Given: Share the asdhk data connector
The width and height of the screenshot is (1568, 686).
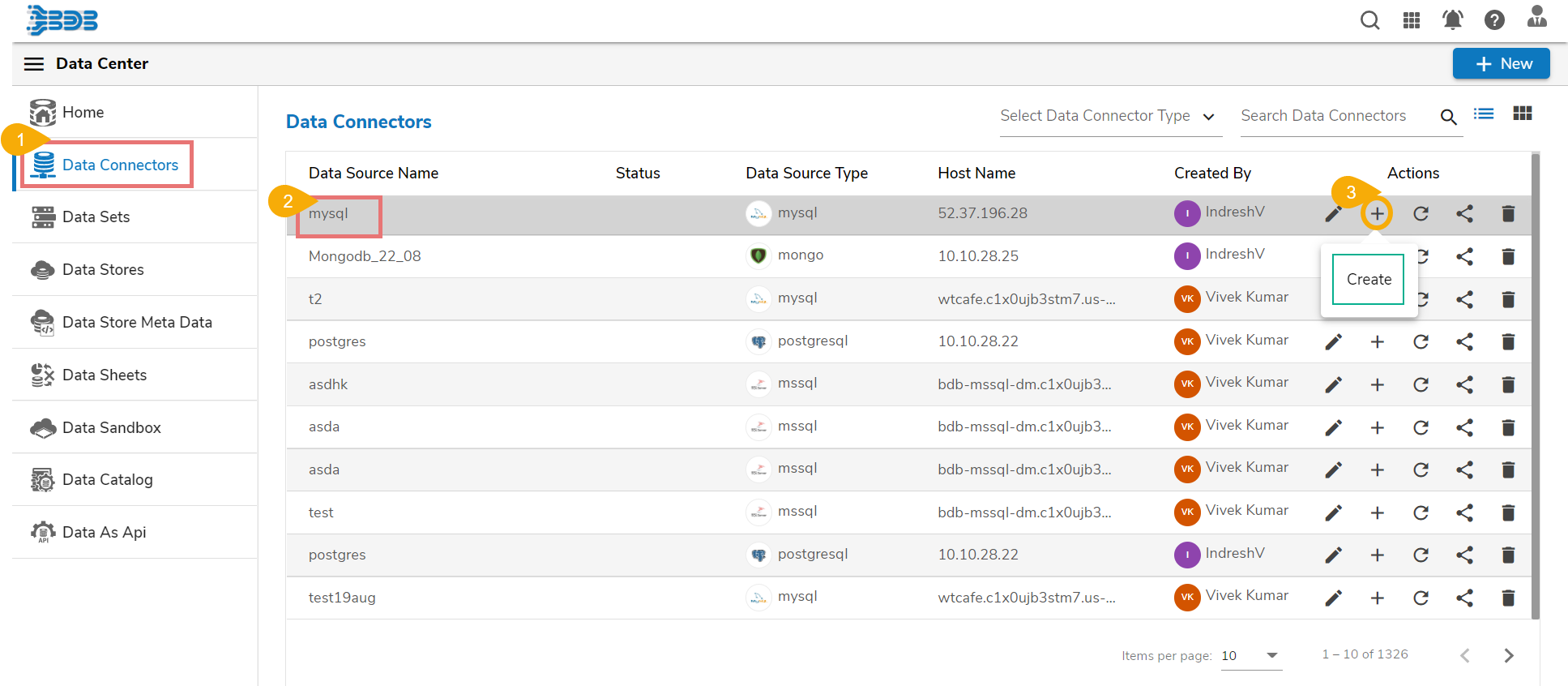Looking at the screenshot, I should [x=1464, y=385].
